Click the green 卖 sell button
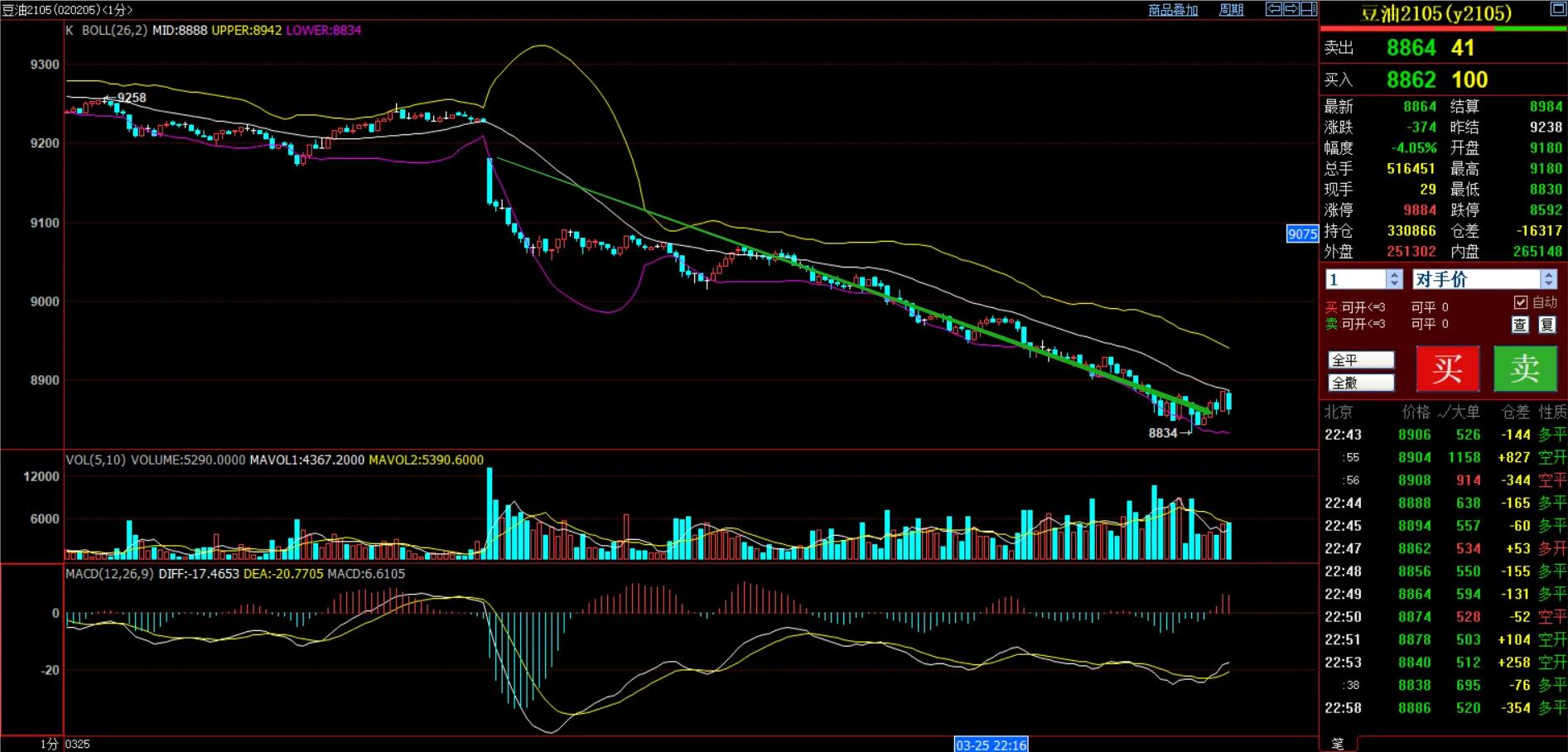 (x=1525, y=369)
